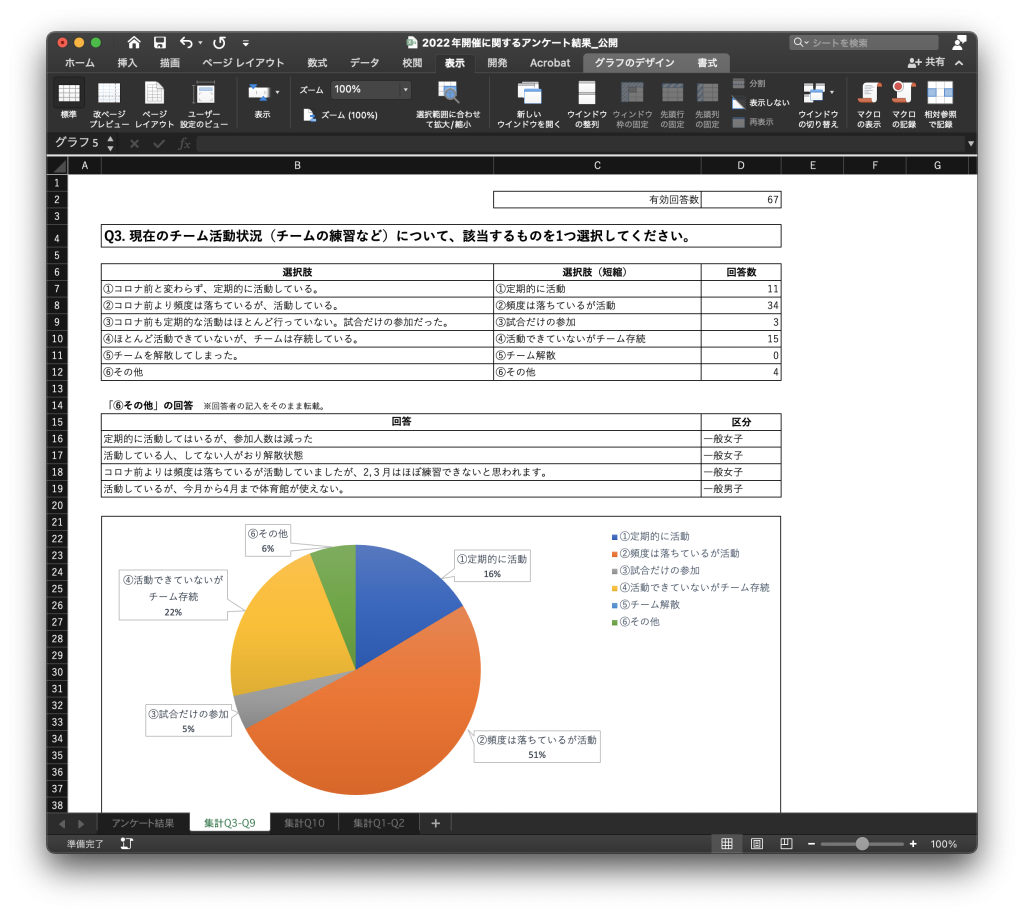This screenshot has width=1024, height=915.
Task: Select normal grid view in status bar
Action: pos(727,844)
